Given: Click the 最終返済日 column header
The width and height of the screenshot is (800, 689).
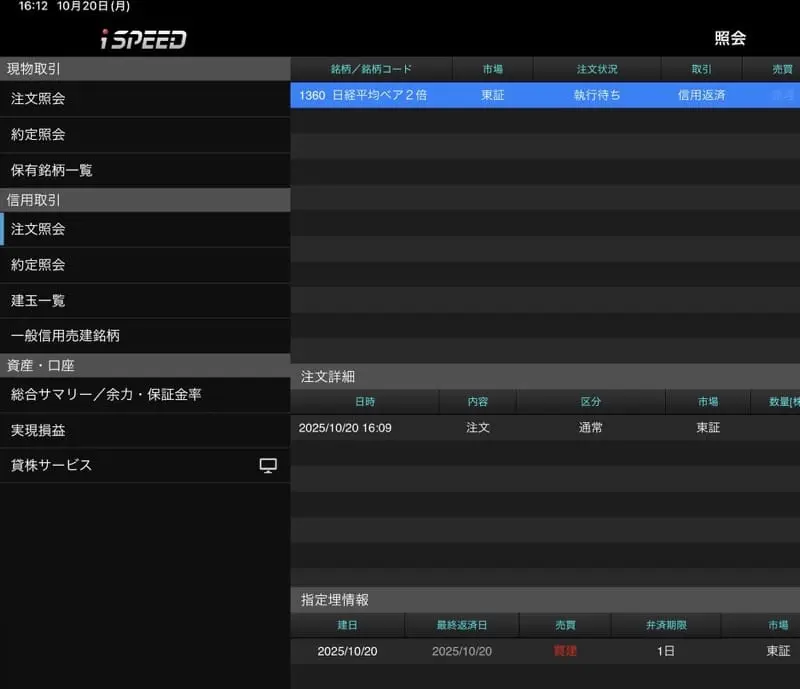Looking at the screenshot, I should click(x=462, y=625).
